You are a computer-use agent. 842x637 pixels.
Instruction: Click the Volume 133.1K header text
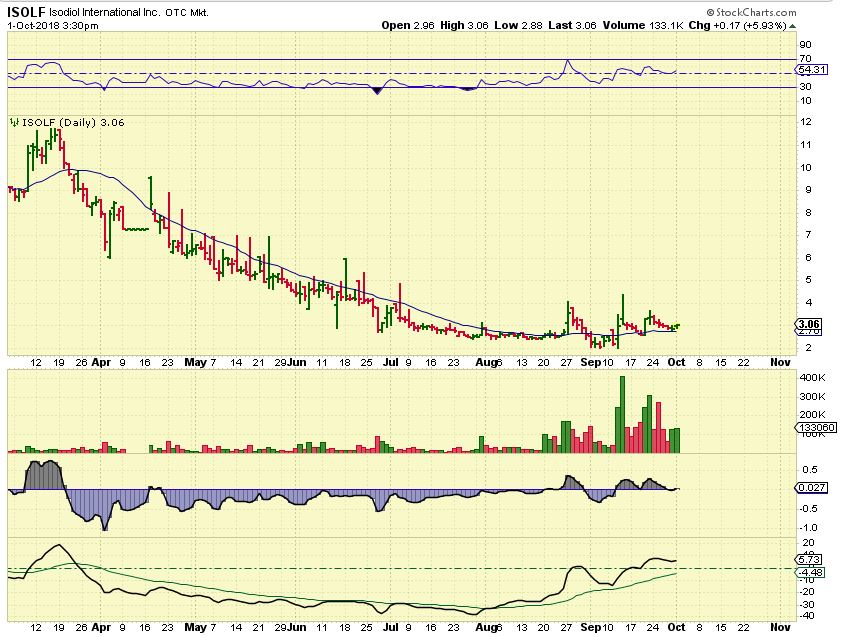click(x=642, y=25)
